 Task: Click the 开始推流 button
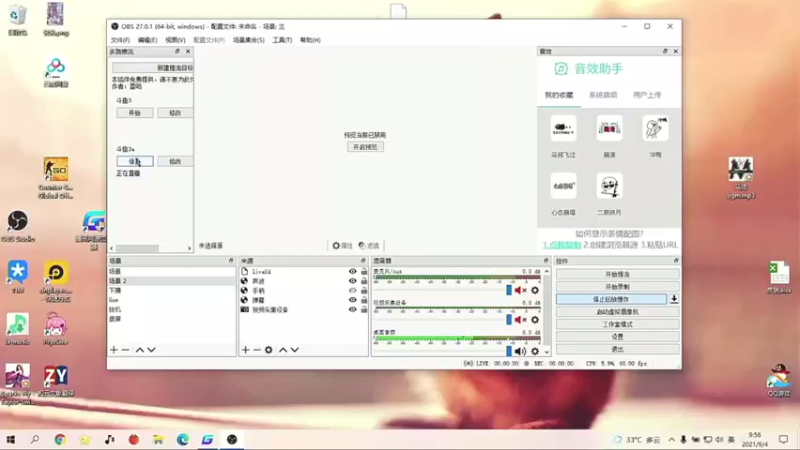pos(617,274)
